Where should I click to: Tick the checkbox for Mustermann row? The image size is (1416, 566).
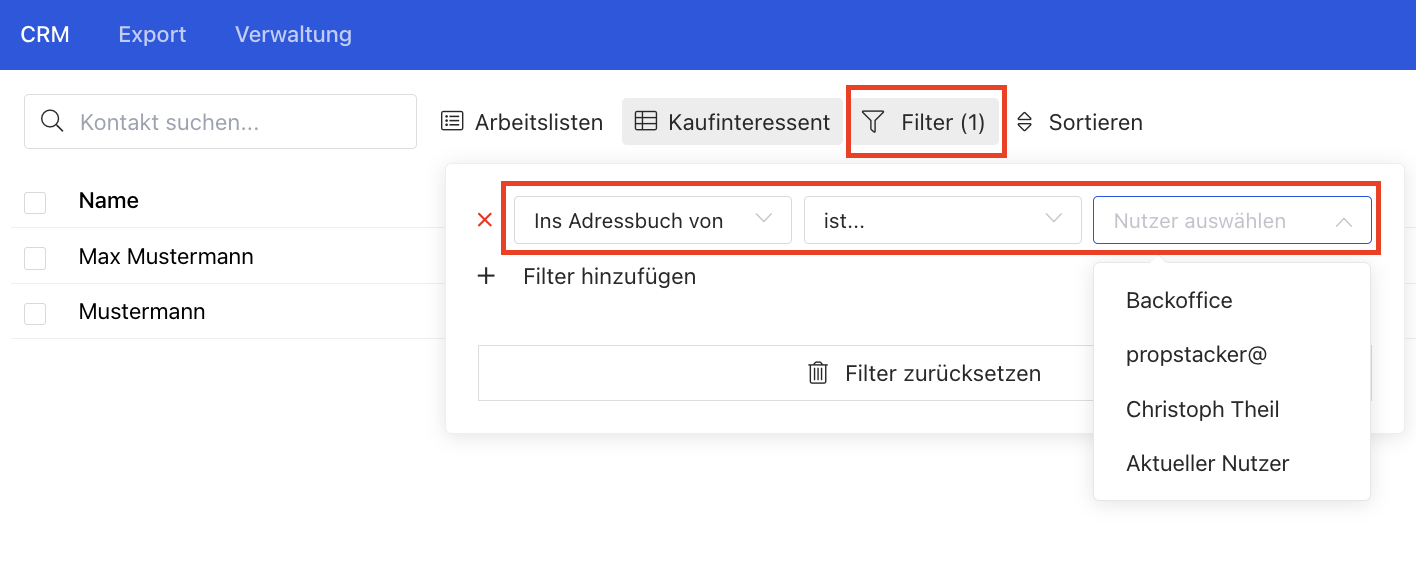coord(35,313)
